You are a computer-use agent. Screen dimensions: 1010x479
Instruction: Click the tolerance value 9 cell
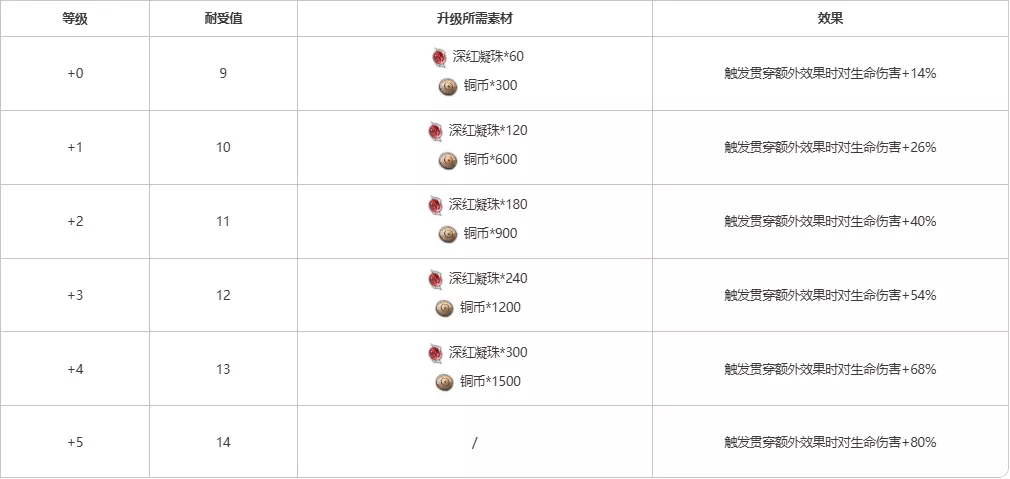click(223, 73)
